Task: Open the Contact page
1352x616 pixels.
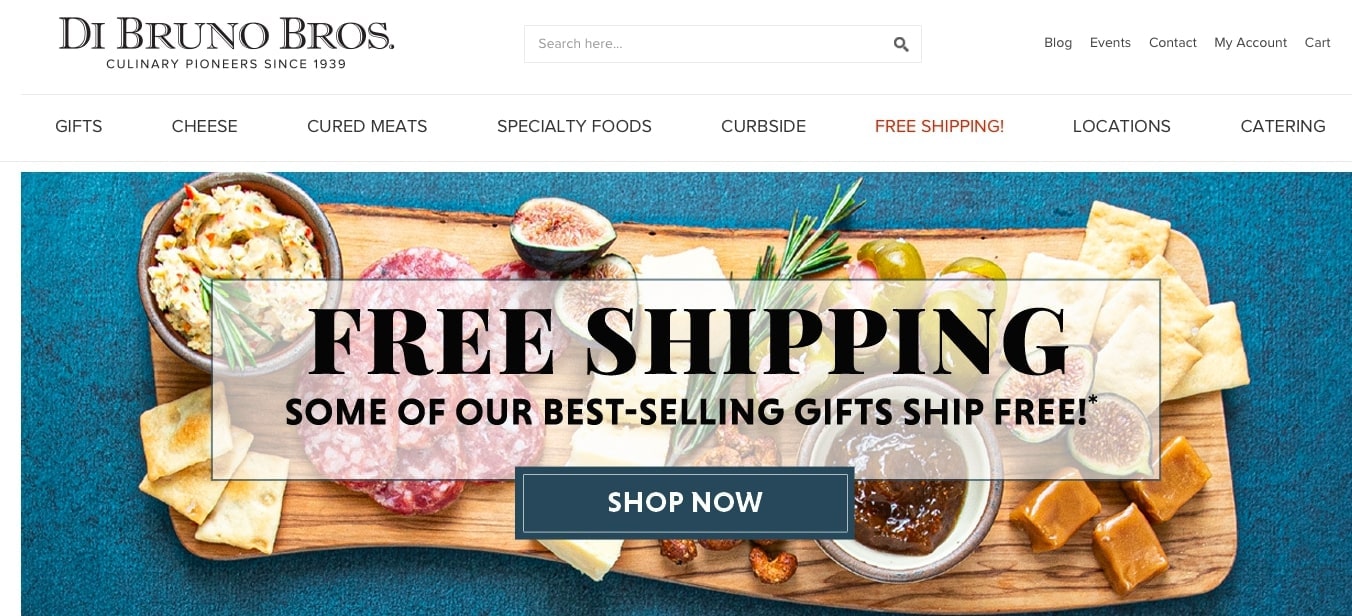Action: tap(1173, 43)
